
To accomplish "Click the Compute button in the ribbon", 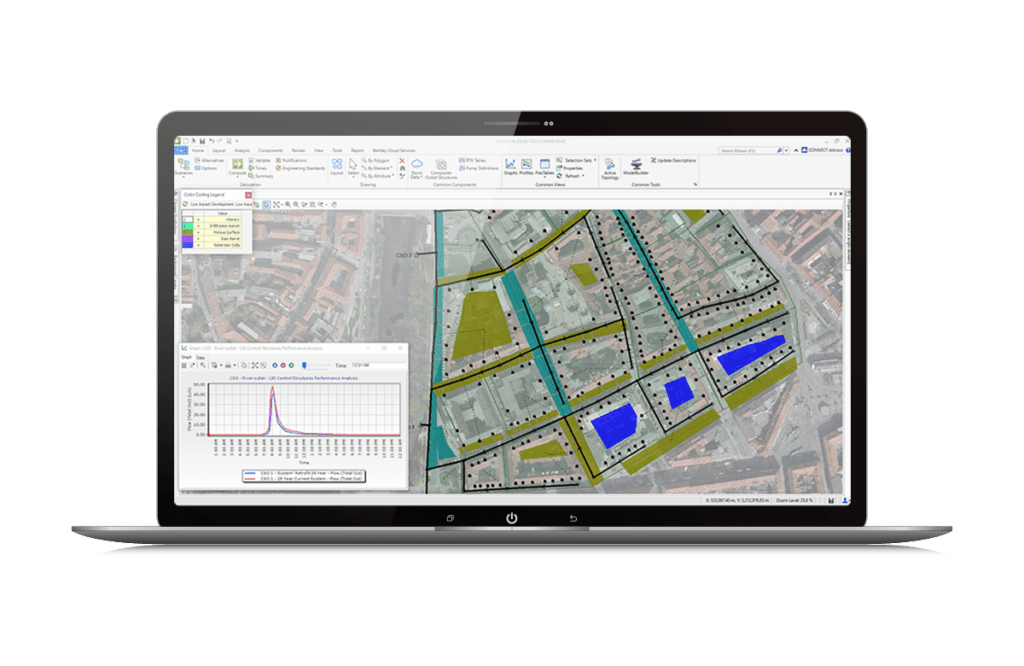I will (x=237, y=166).
